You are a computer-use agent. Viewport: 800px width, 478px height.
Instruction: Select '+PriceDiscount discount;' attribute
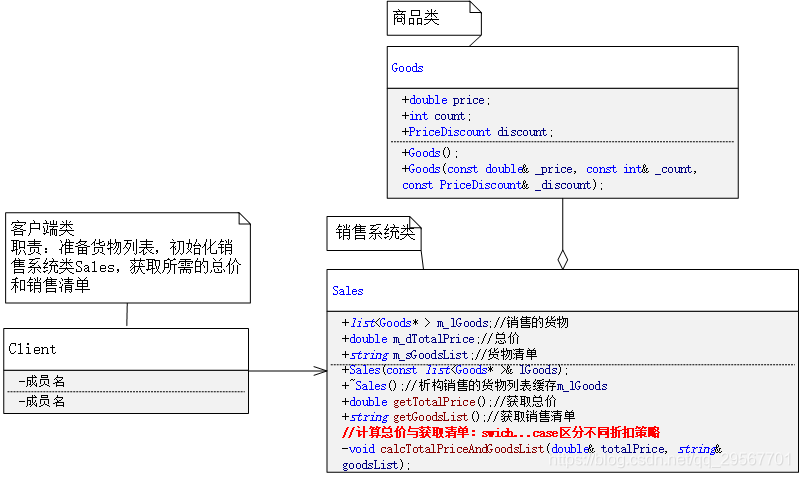478,132
